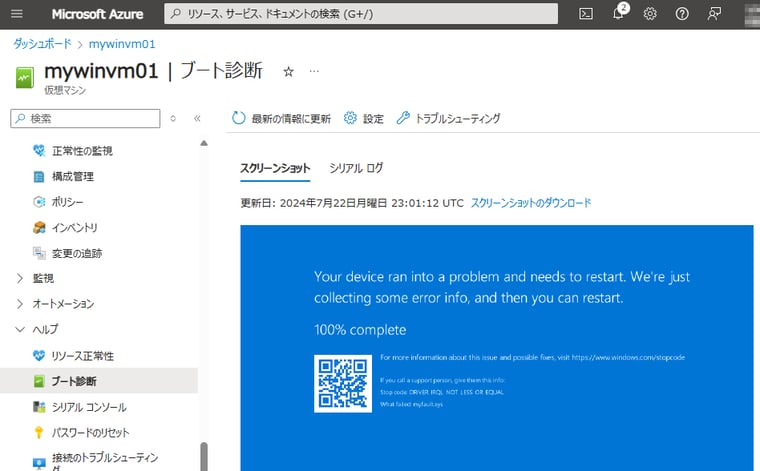This screenshot has height=471, width=760.
Task: Click the icon beside 変更の追跡
Action: pyautogui.click(x=39, y=253)
